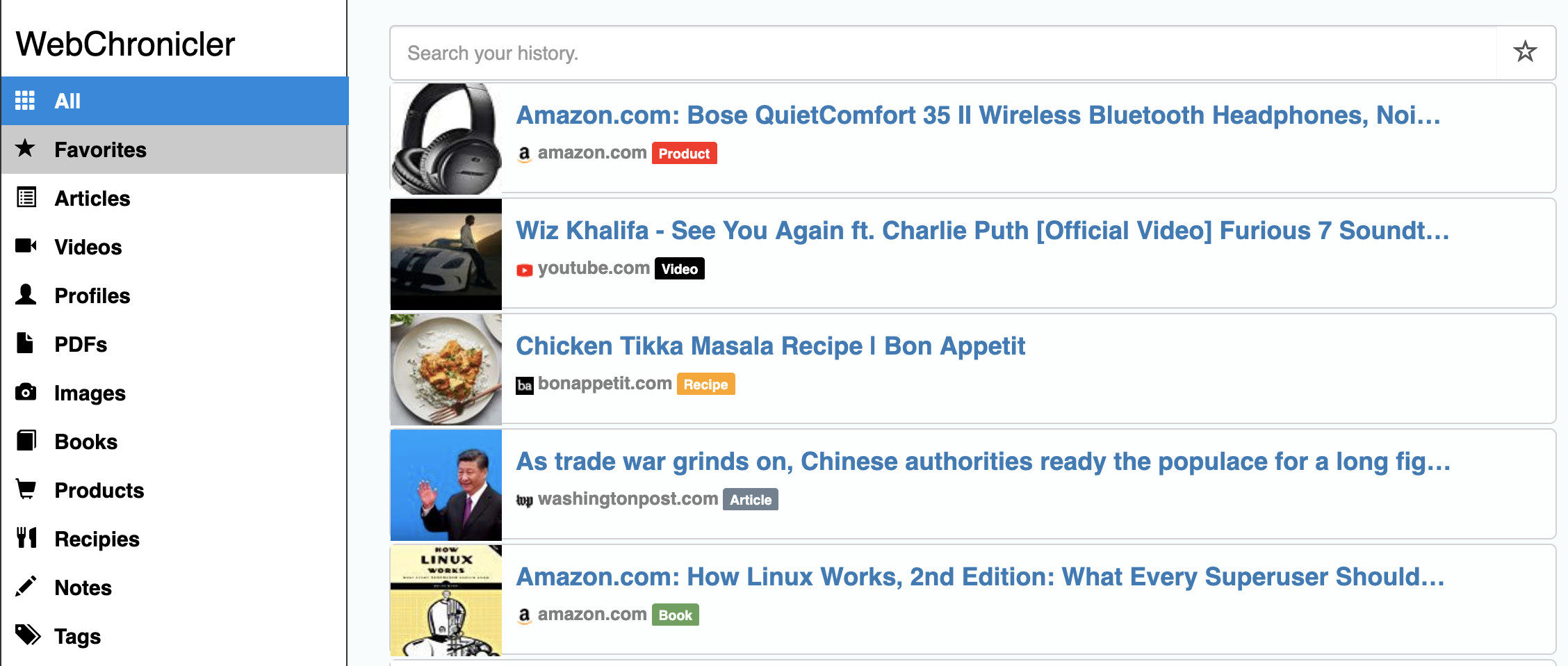The image size is (1568, 666).
Task: Click the Tags icon in sidebar
Action: click(x=28, y=635)
